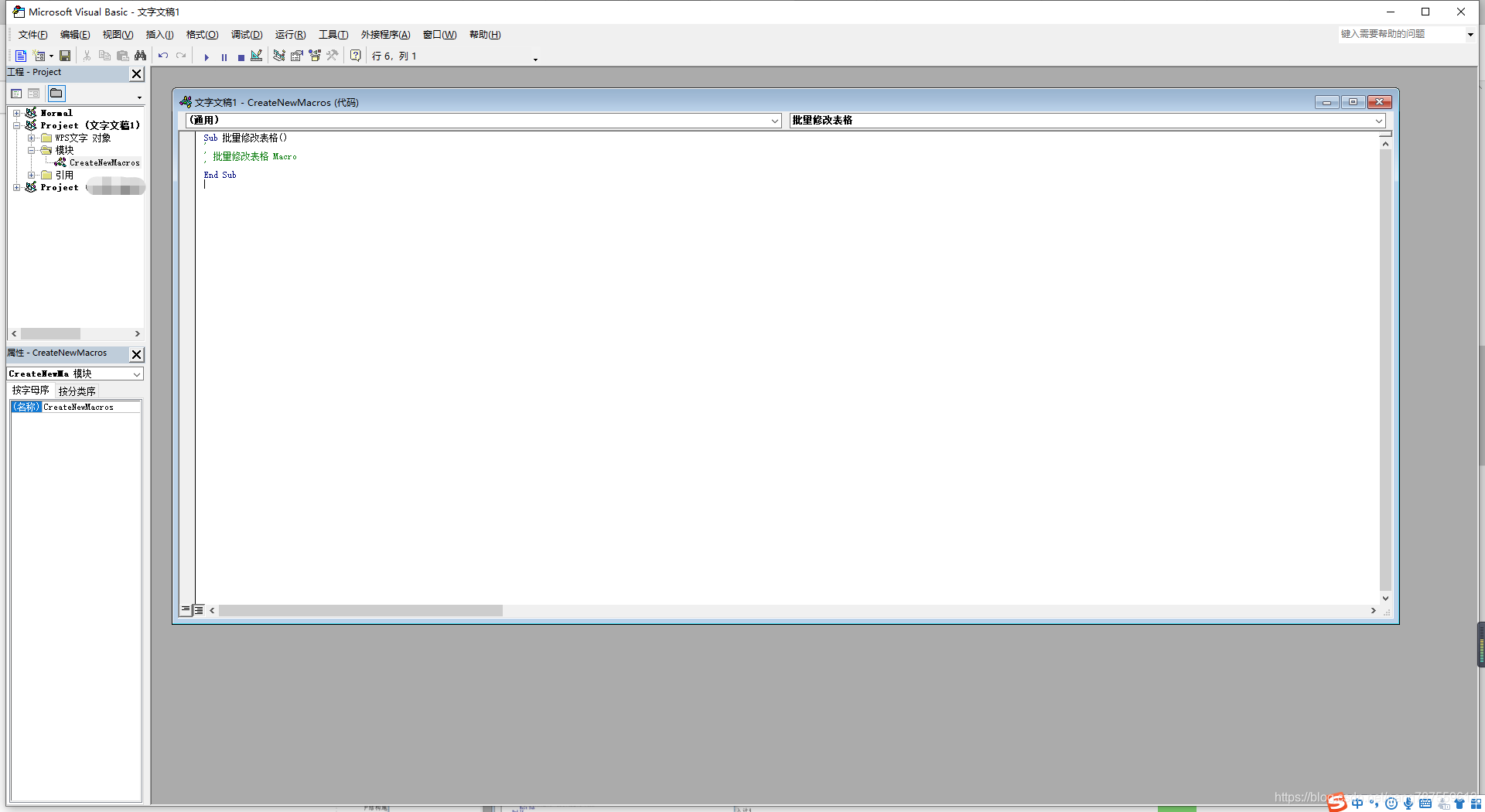Expand the last Project node
Viewport: 1485px width, 812px height.
pyautogui.click(x=16, y=187)
